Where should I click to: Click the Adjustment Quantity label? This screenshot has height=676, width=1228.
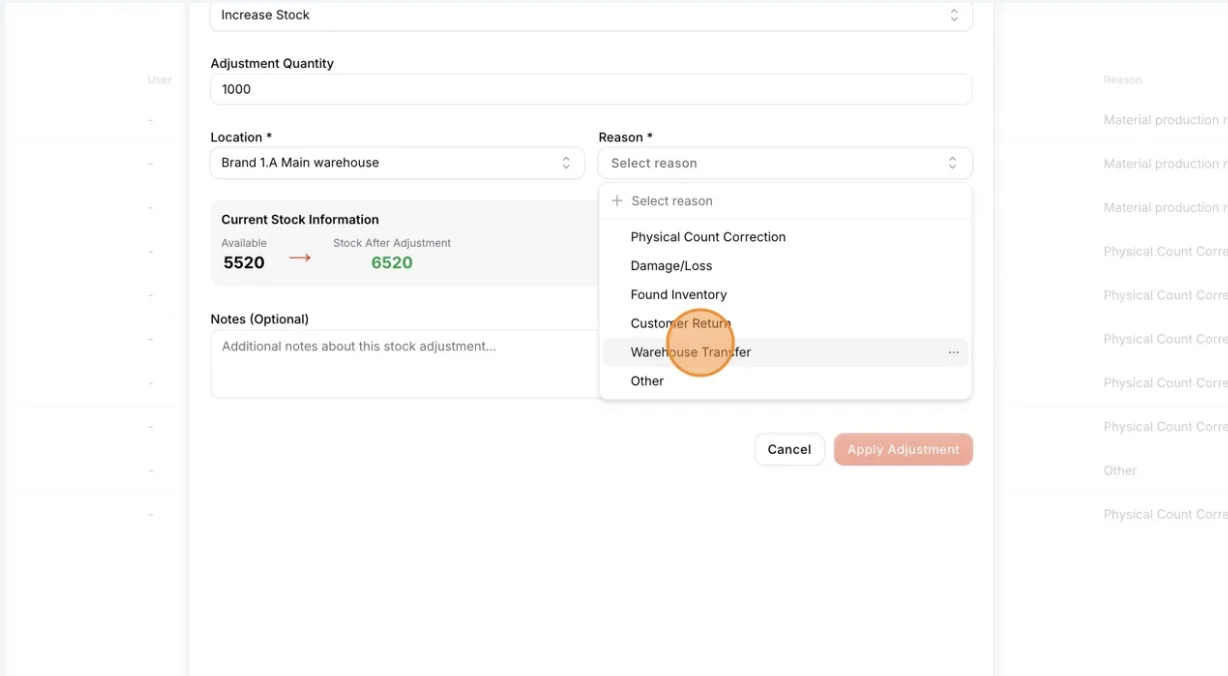pyautogui.click(x=272, y=63)
